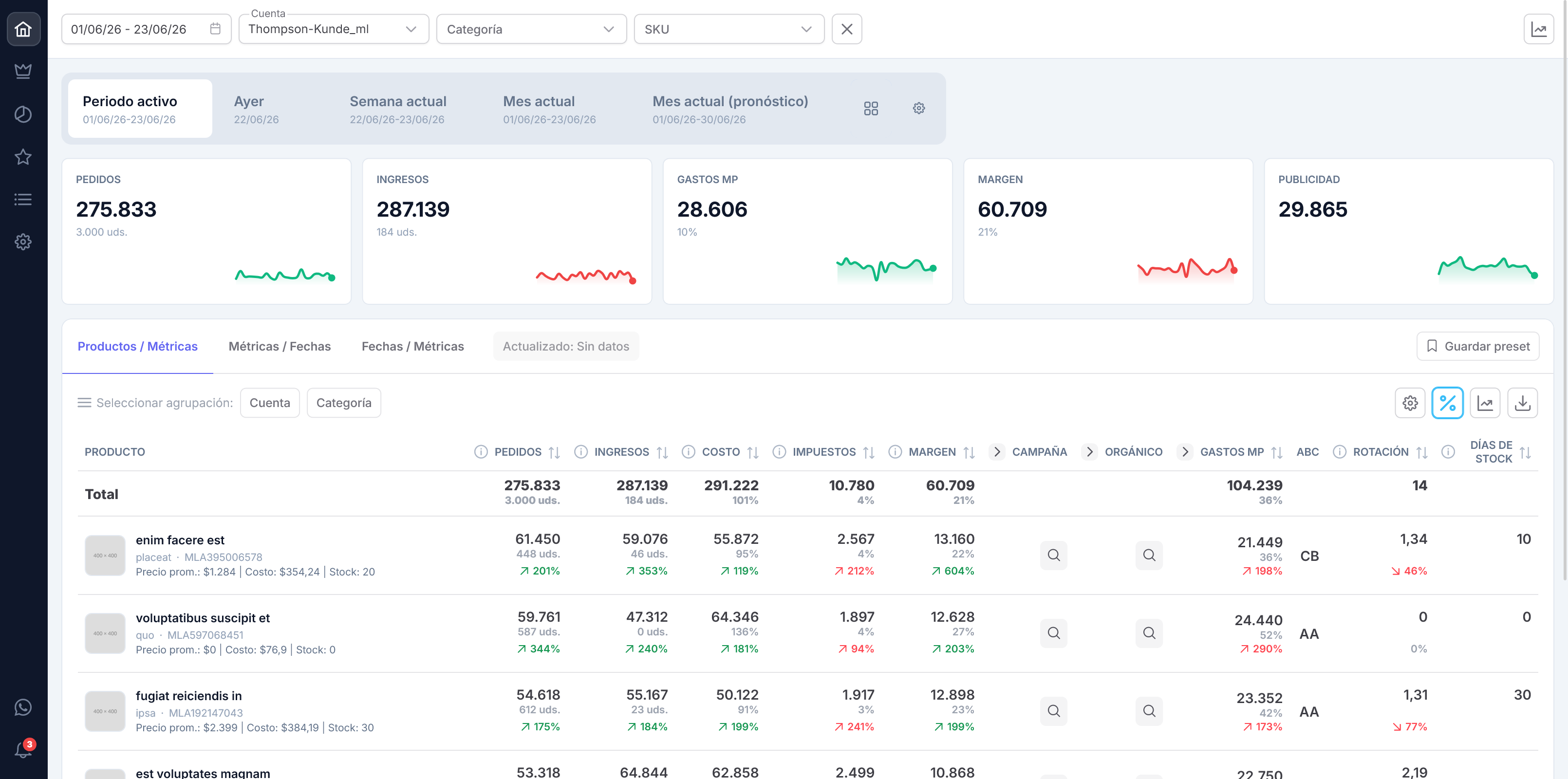Open the MARGEN summary card
Screen dimensions: 1568x779
[1108, 231]
